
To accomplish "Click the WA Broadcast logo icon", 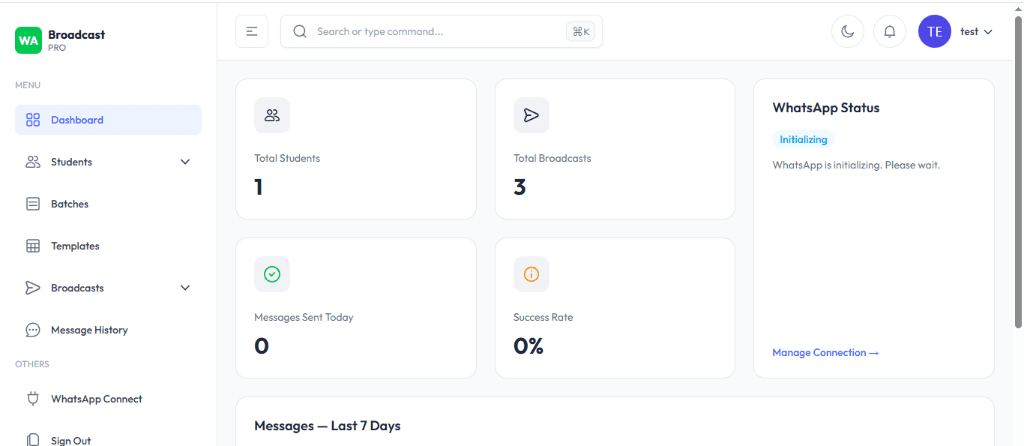I will (29, 40).
